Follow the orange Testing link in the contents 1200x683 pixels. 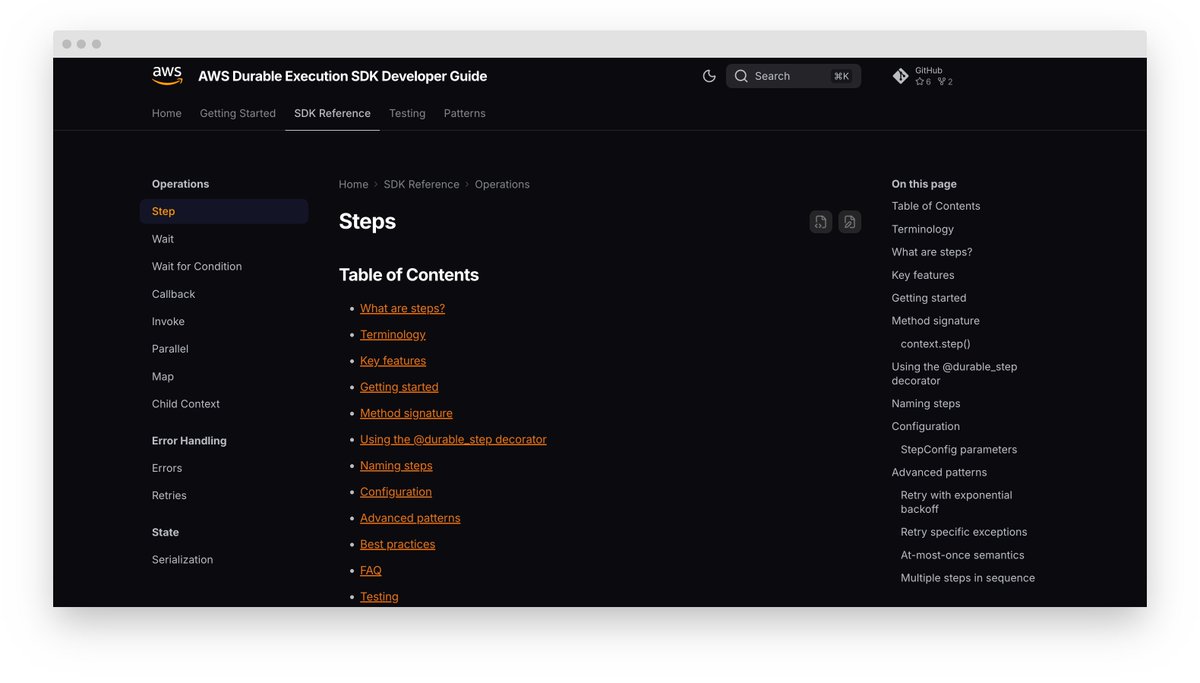(379, 597)
